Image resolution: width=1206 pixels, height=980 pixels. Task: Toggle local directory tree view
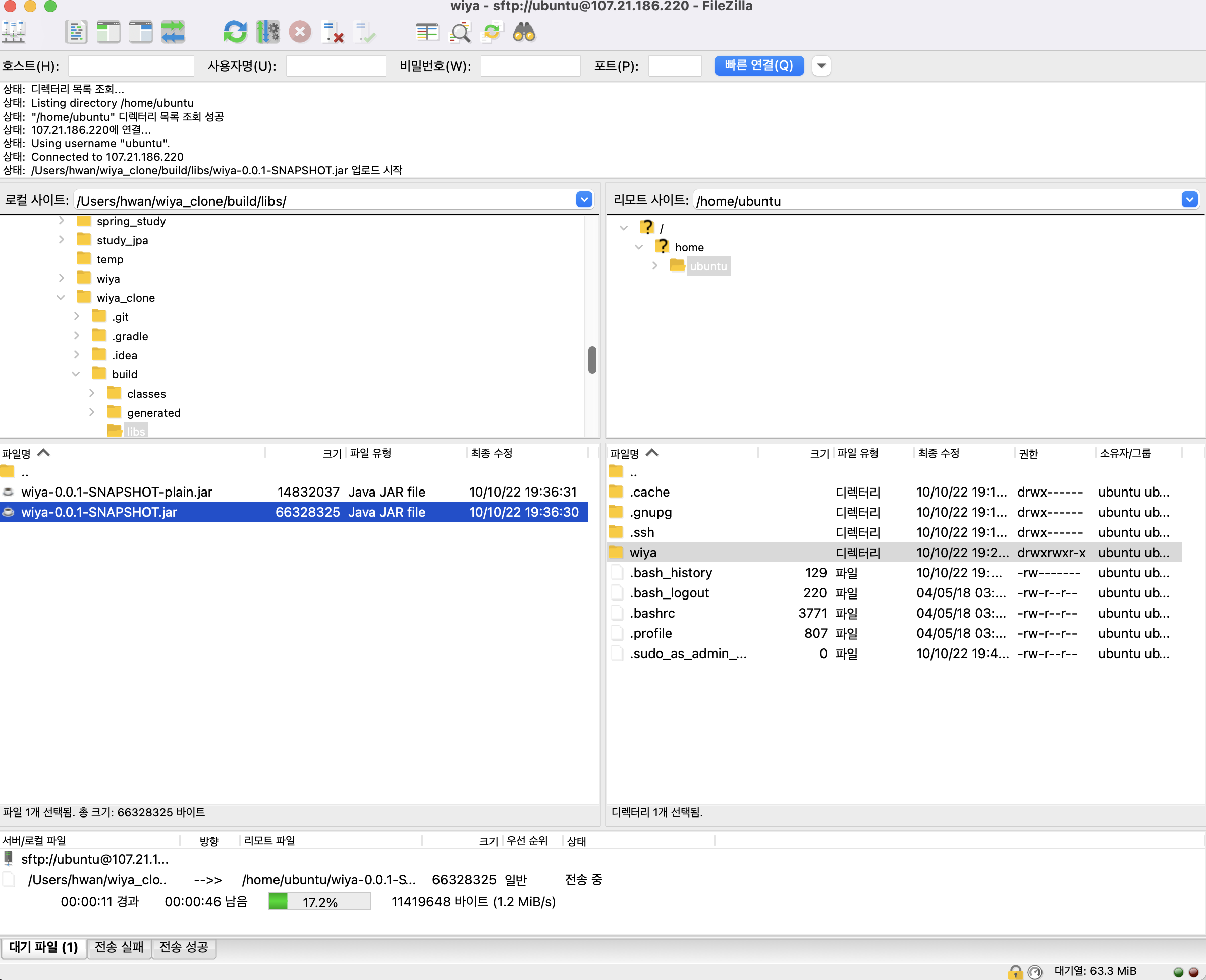click(x=108, y=32)
